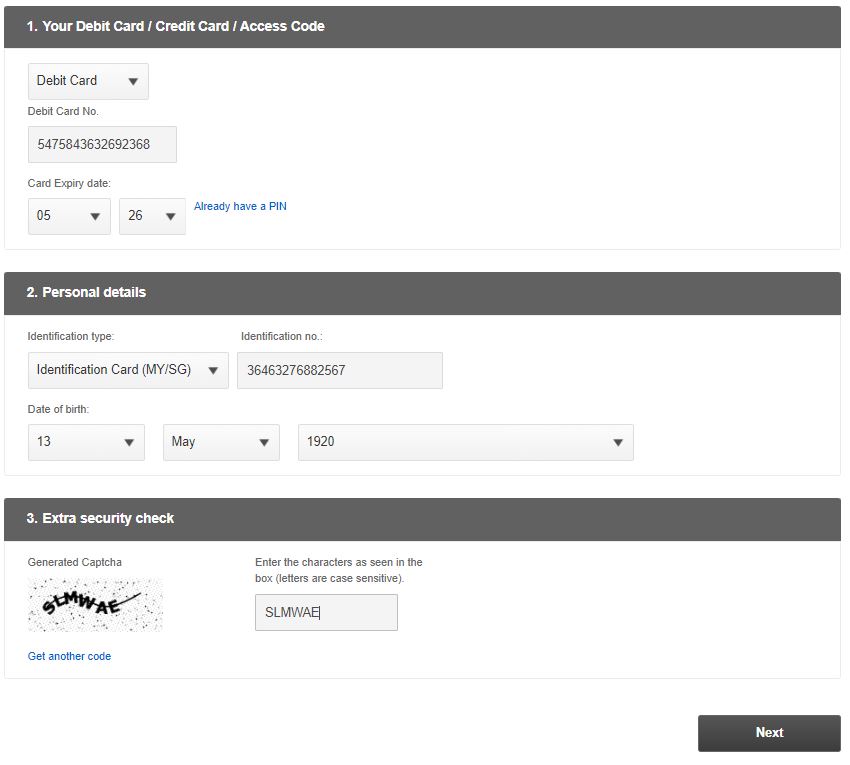Open birth month dropdown showing May

pyautogui.click(x=221, y=442)
